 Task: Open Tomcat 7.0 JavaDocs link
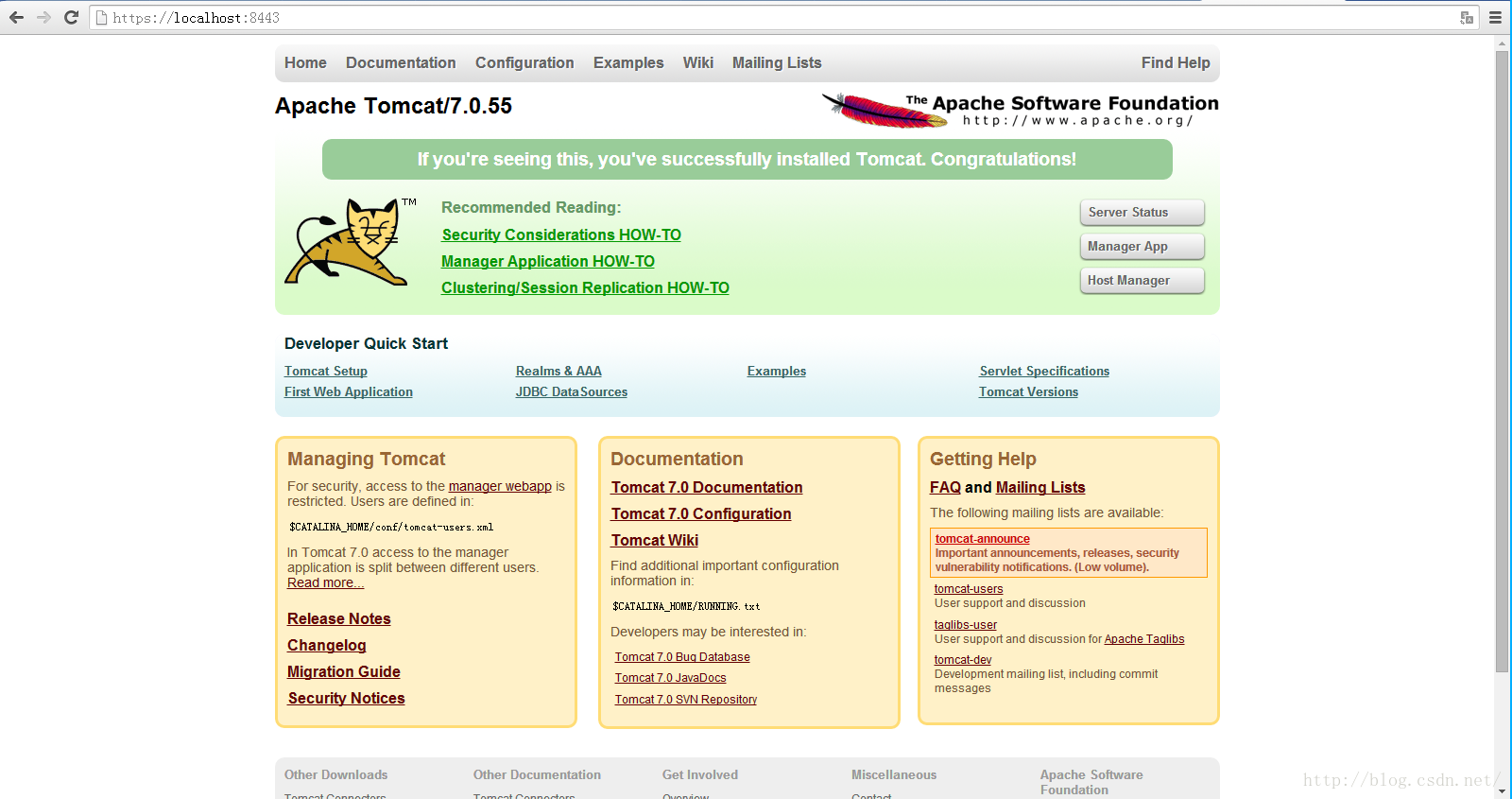(671, 678)
